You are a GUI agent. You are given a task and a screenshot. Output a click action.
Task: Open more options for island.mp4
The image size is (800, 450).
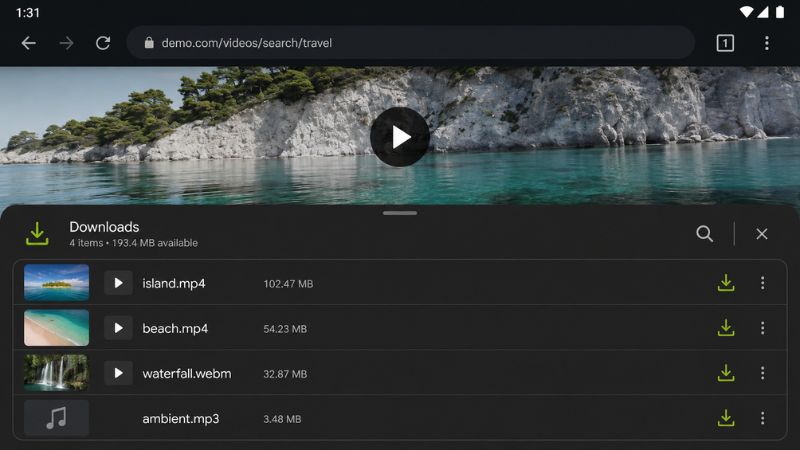[762, 283]
